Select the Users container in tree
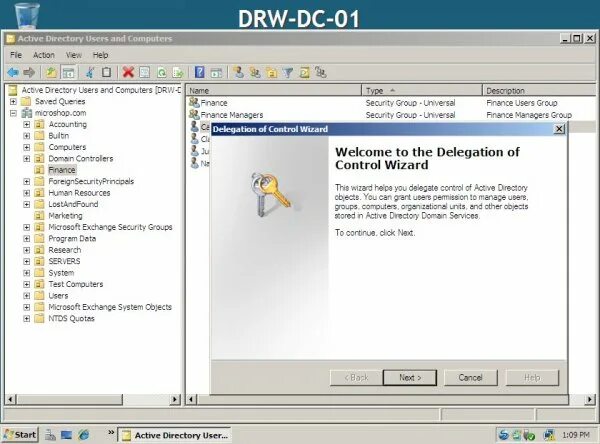 (58, 296)
